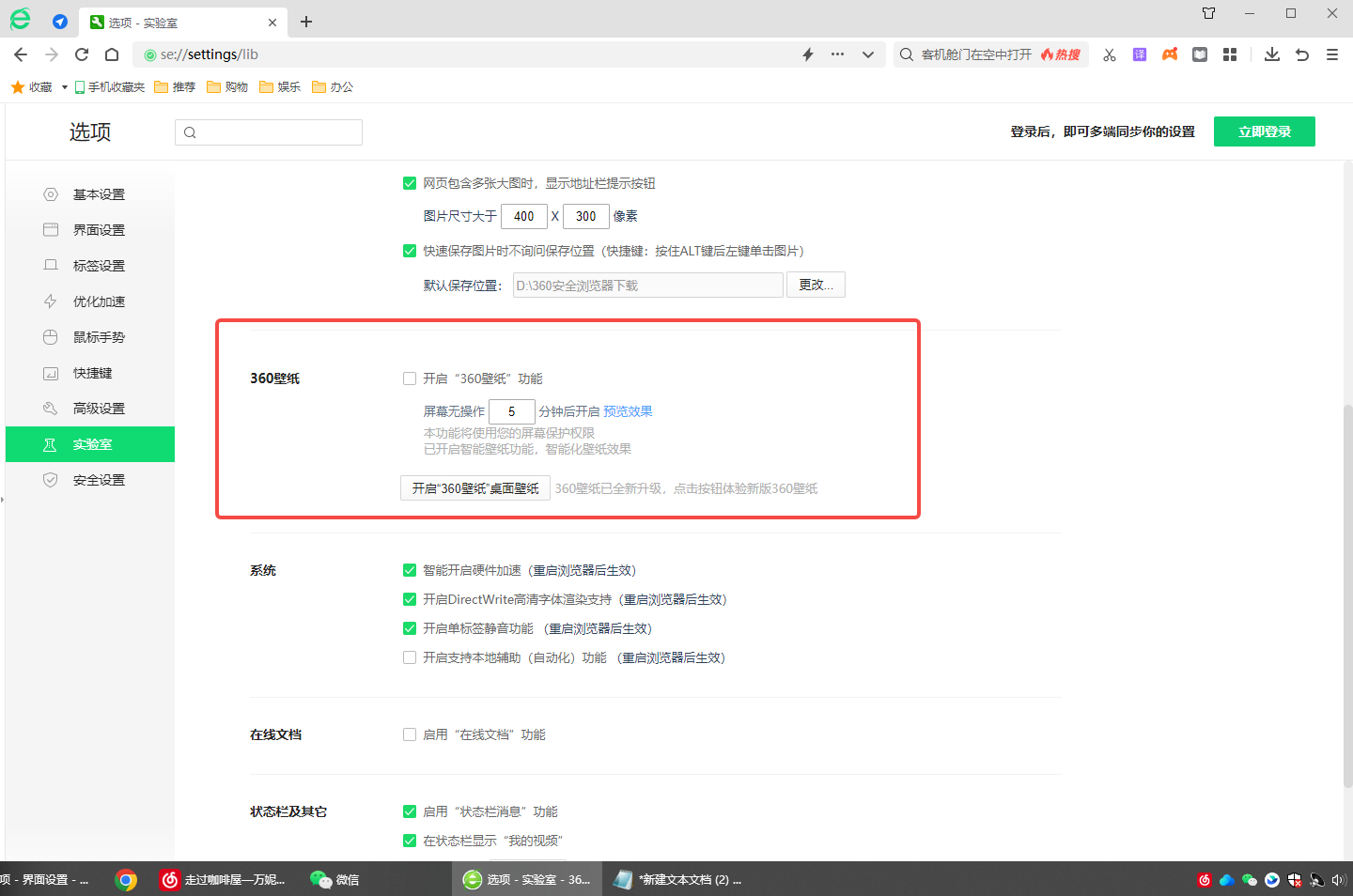Open Chrome from the taskbar

(x=126, y=880)
